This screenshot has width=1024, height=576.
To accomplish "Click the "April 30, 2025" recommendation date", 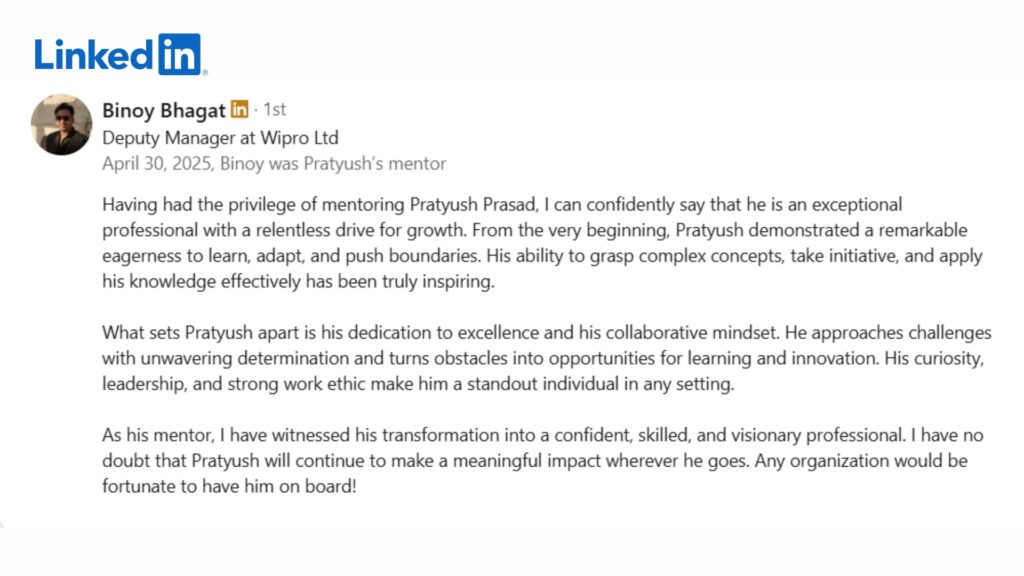I will [157, 163].
